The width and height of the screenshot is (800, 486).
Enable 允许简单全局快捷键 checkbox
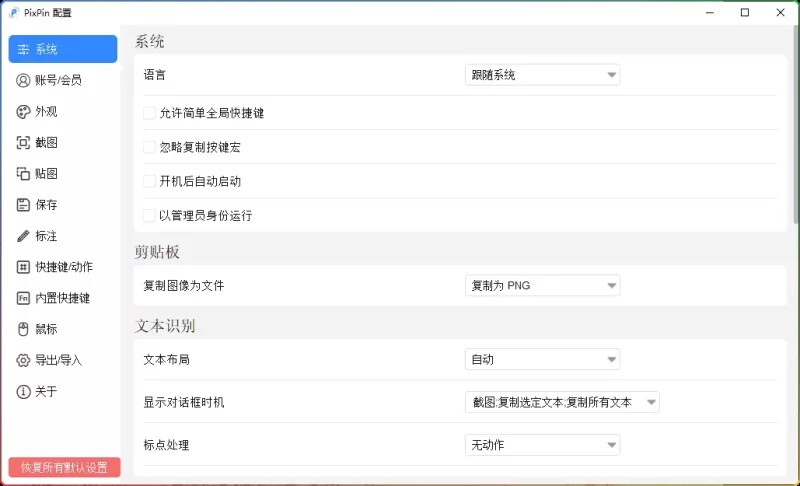[x=150, y=113]
